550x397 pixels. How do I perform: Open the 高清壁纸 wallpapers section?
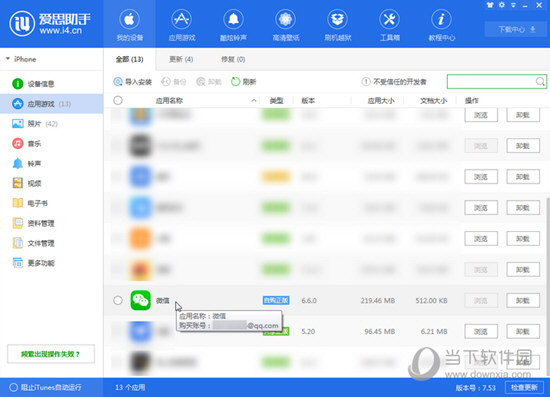[x=286, y=25]
